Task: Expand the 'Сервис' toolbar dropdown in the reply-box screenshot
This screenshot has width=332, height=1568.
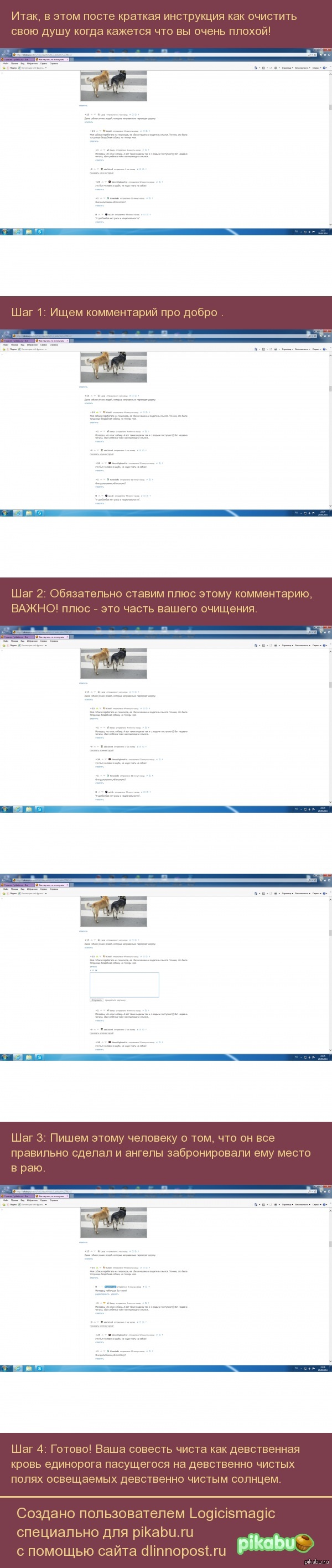Action: pos(316,893)
